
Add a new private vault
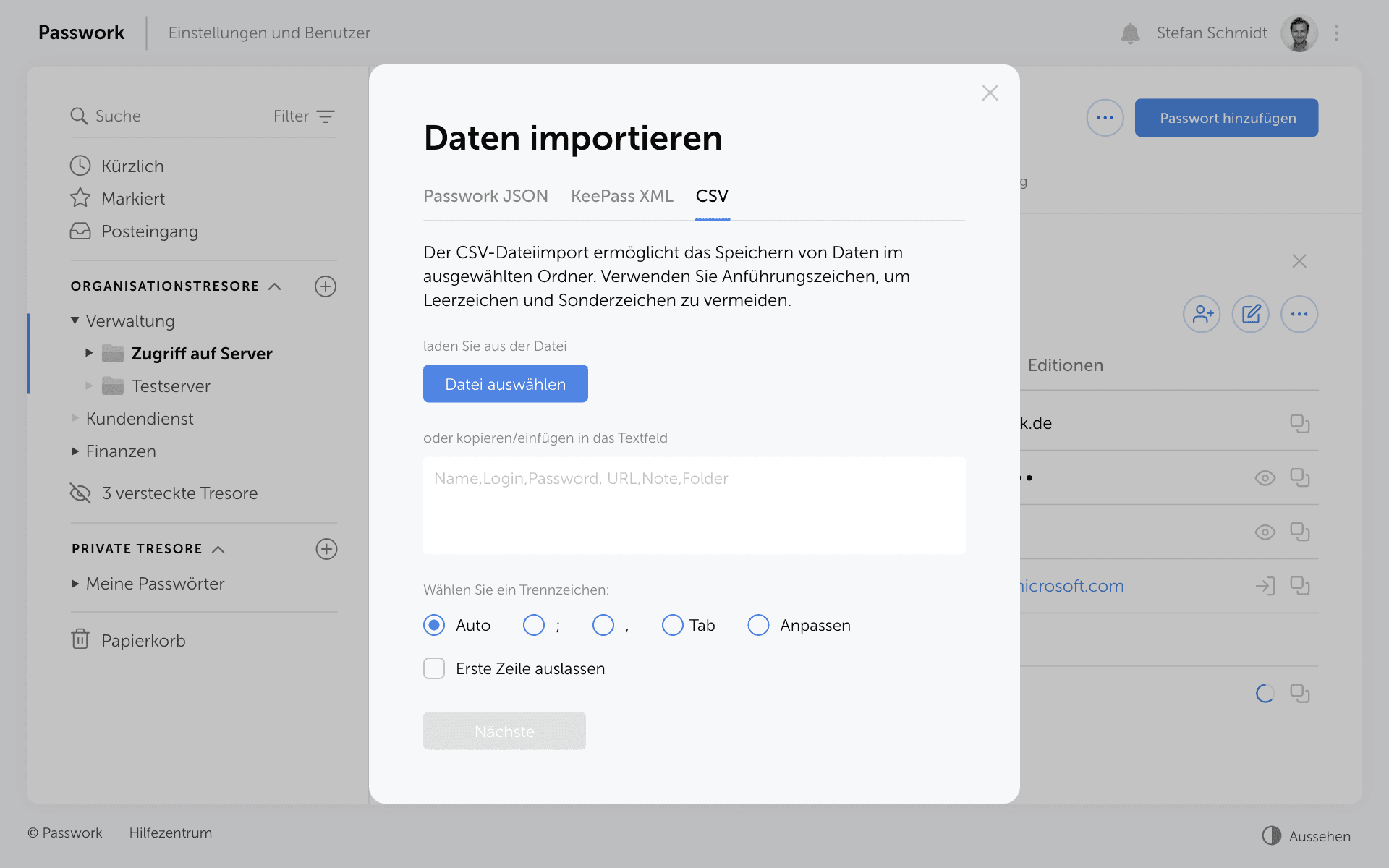326,549
